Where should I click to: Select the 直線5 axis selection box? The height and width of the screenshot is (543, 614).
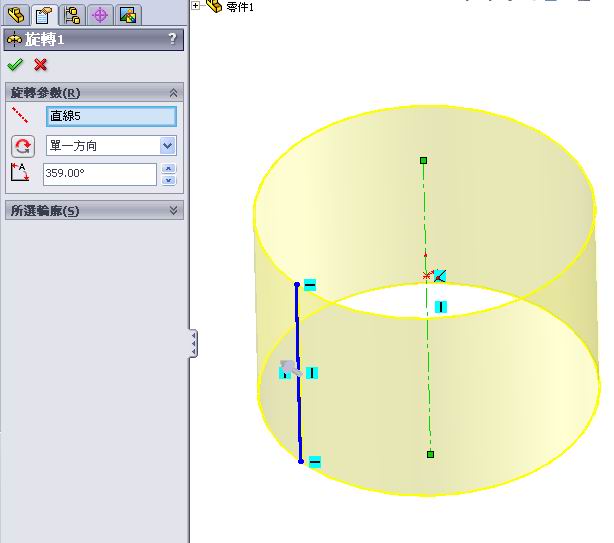(111, 116)
